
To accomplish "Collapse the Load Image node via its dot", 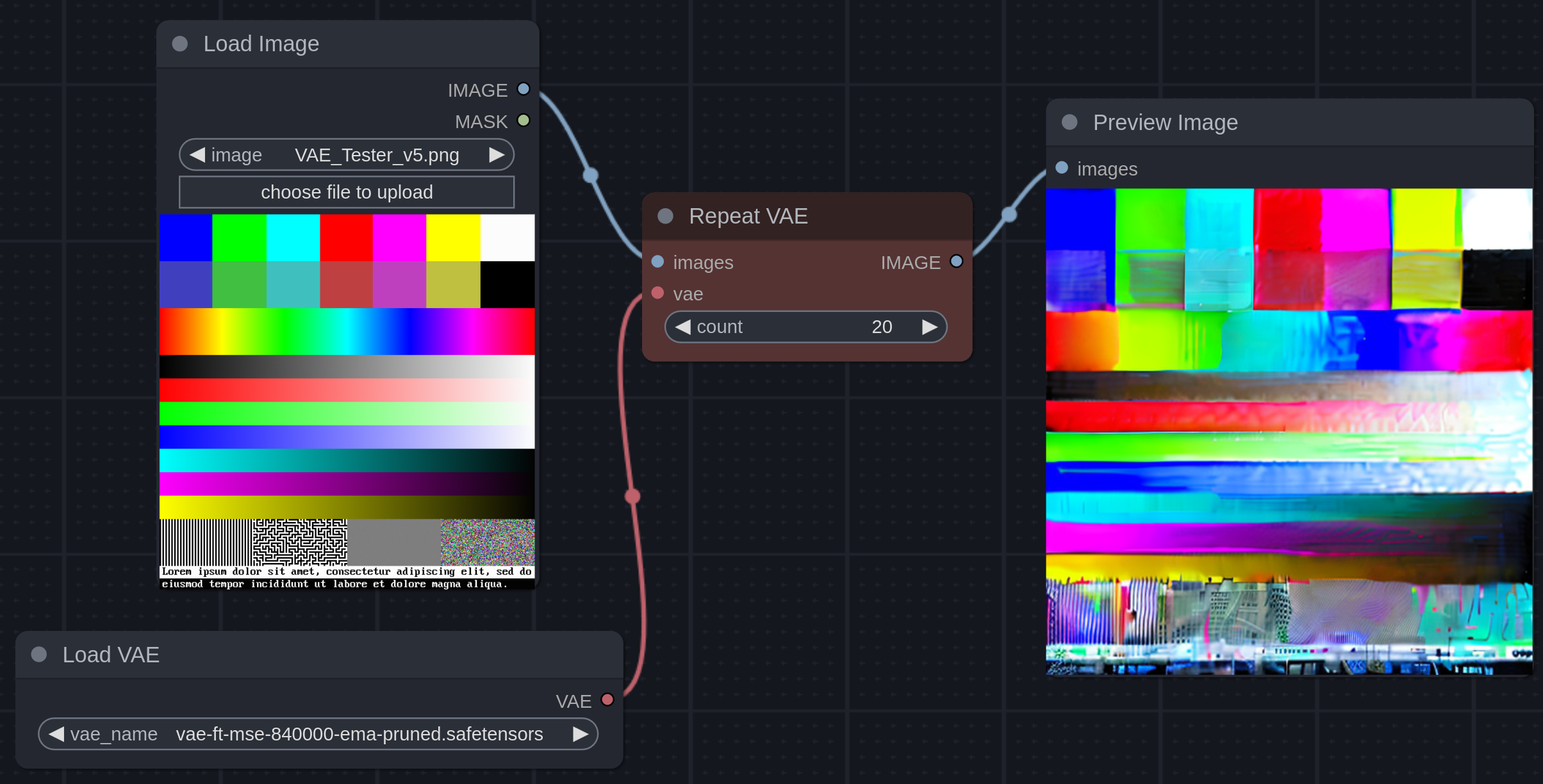I will [180, 44].
